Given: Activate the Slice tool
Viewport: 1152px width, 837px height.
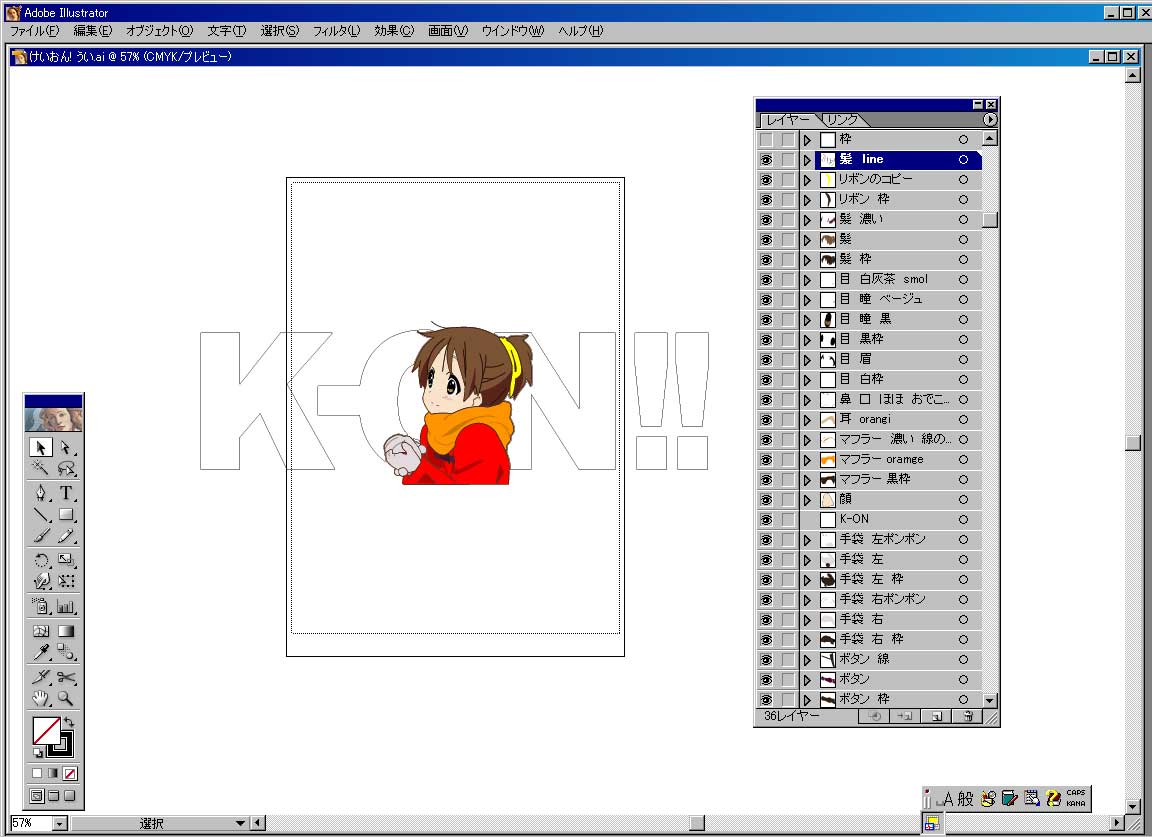Looking at the screenshot, I should (41, 676).
